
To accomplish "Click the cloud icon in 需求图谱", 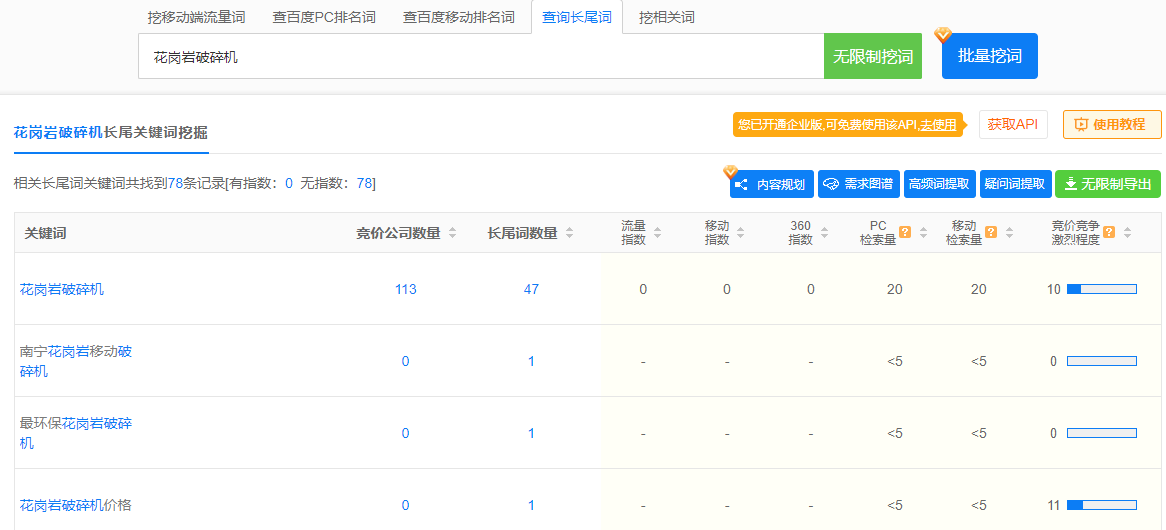I will [831, 184].
